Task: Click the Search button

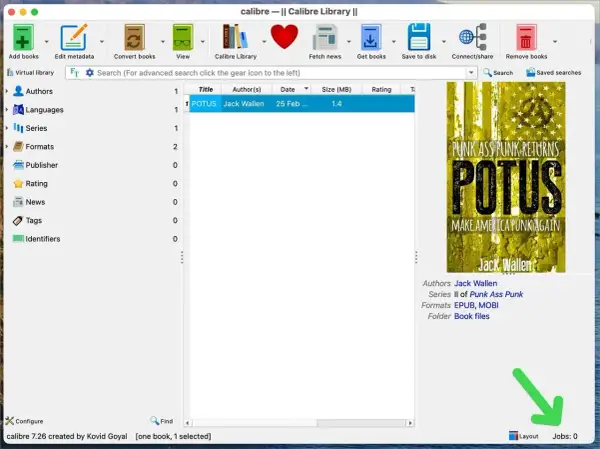Action: 498,73
